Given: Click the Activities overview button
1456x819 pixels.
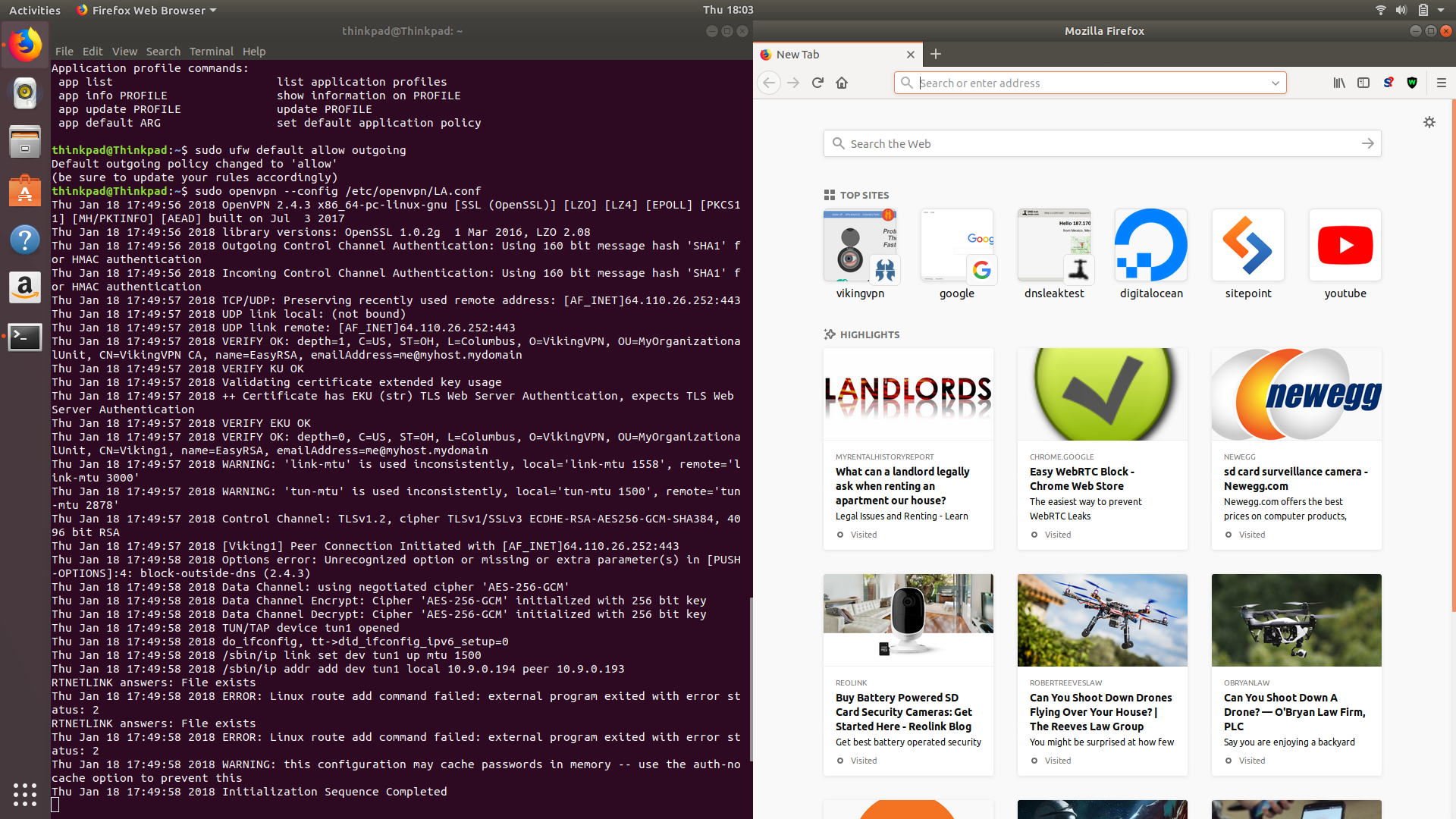Looking at the screenshot, I should (x=35, y=10).
